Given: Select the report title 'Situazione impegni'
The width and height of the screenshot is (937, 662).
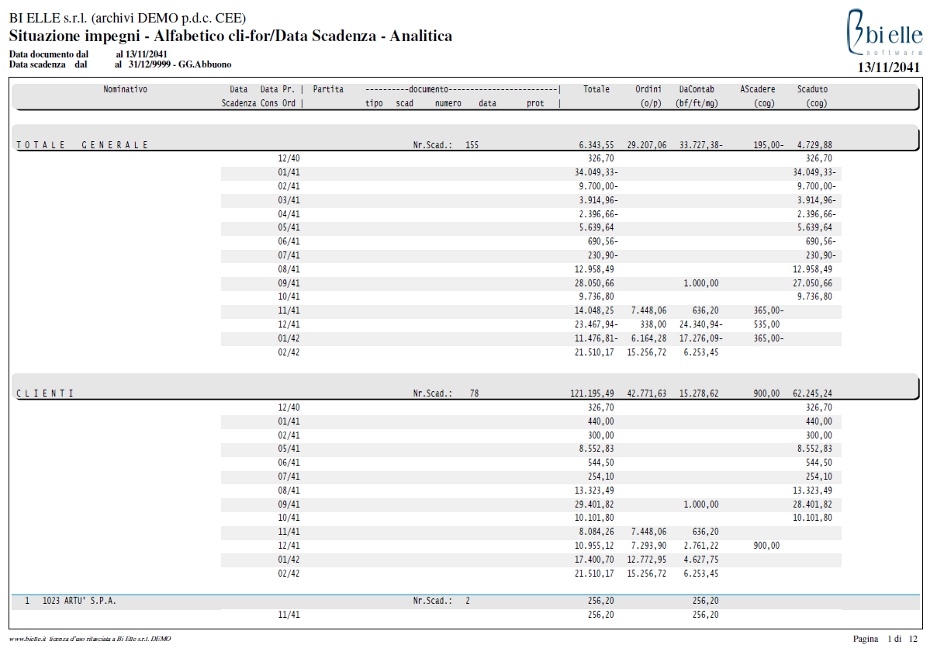Looking at the screenshot, I should [74, 36].
